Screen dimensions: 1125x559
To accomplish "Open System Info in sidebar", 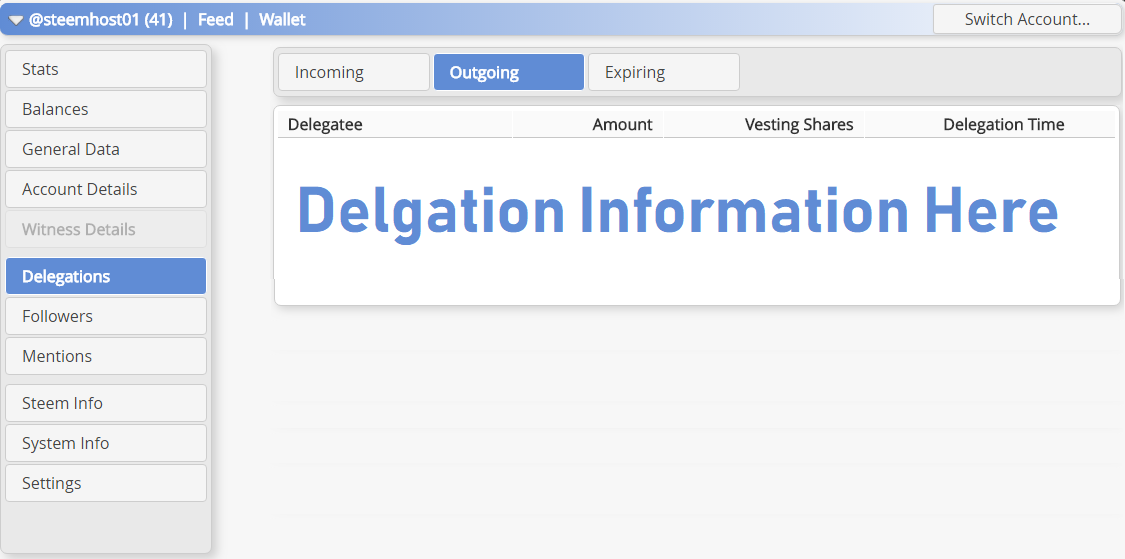I will (106, 443).
